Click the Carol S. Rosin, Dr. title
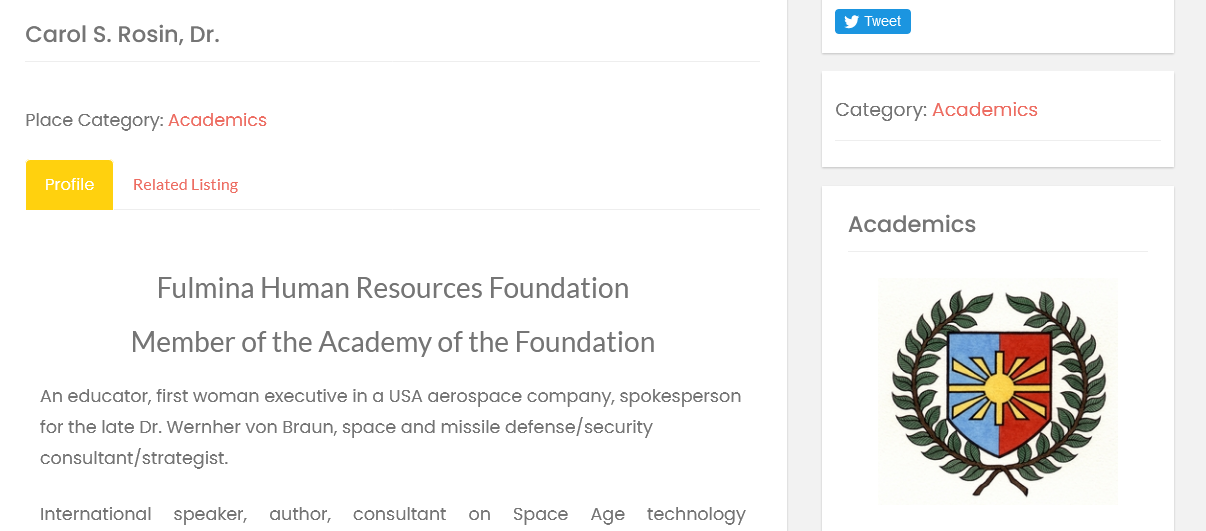1206x531 pixels. tap(122, 35)
